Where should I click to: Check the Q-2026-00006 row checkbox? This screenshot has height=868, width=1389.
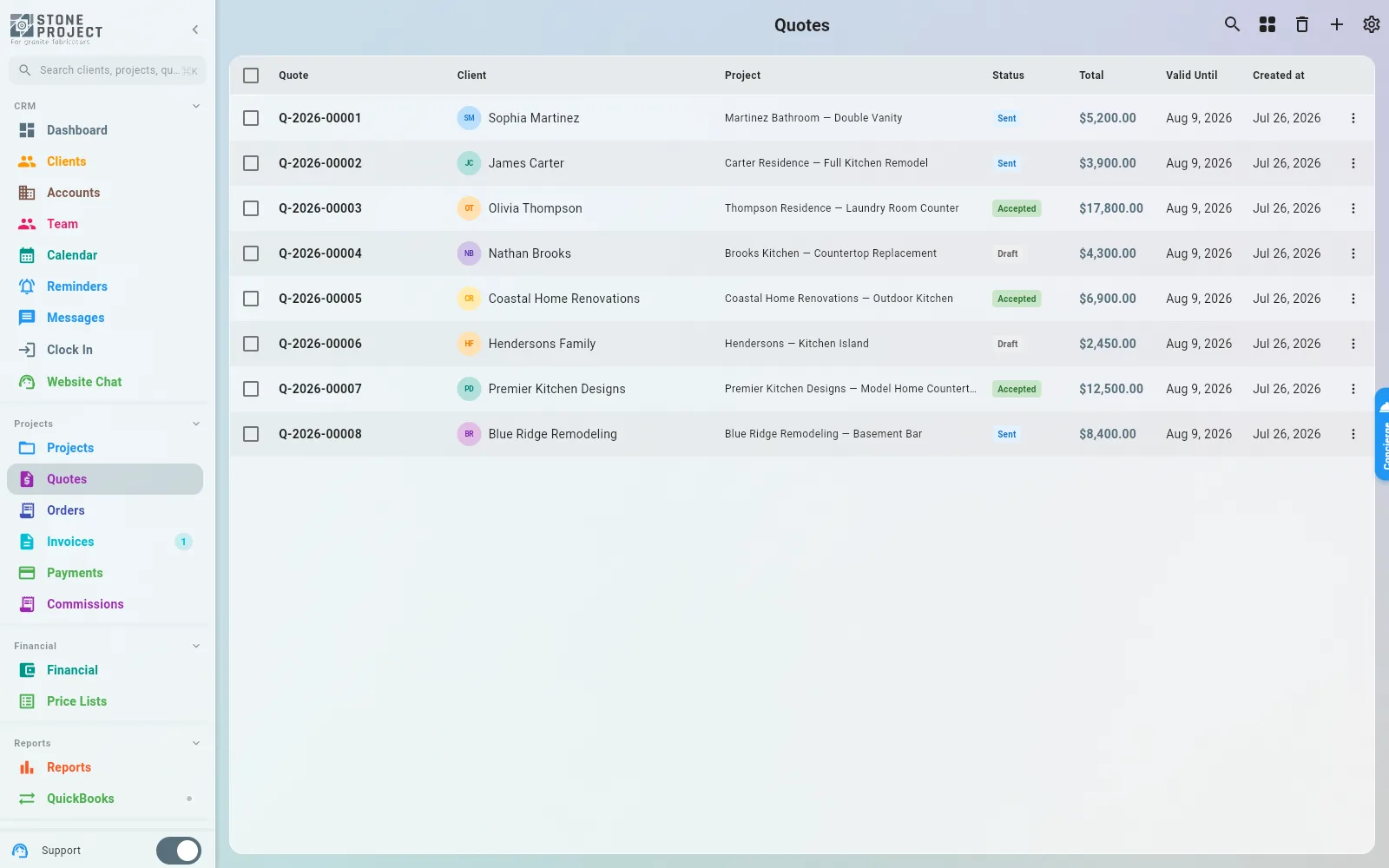pyautogui.click(x=251, y=344)
